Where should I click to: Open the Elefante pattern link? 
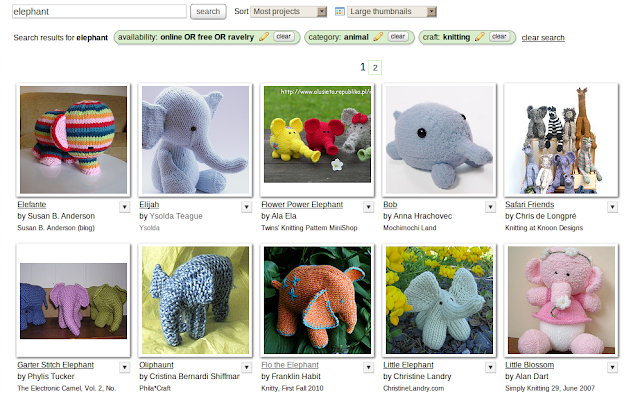[x=31, y=204]
